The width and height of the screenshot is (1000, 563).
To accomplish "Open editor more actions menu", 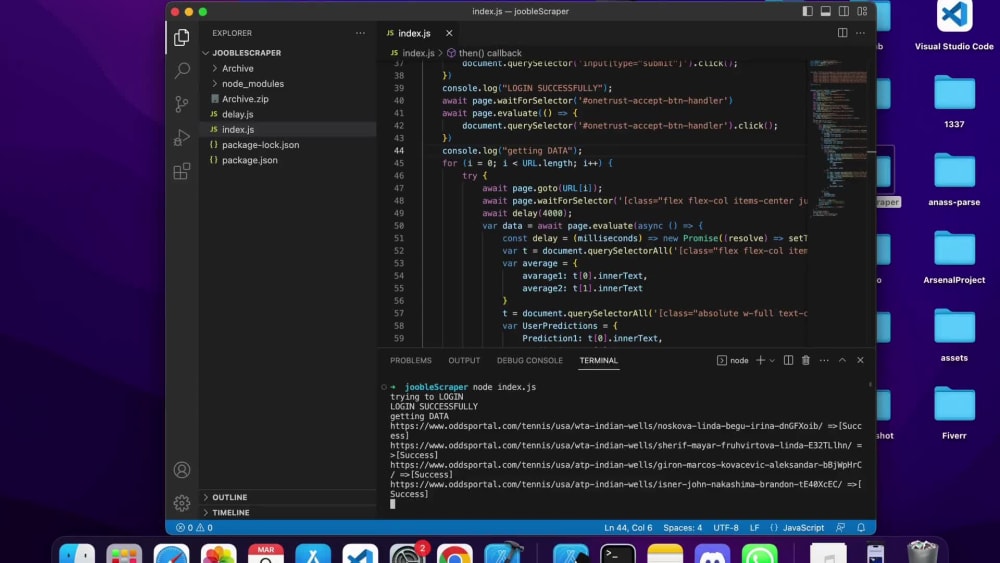I will [x=860, y=33].
